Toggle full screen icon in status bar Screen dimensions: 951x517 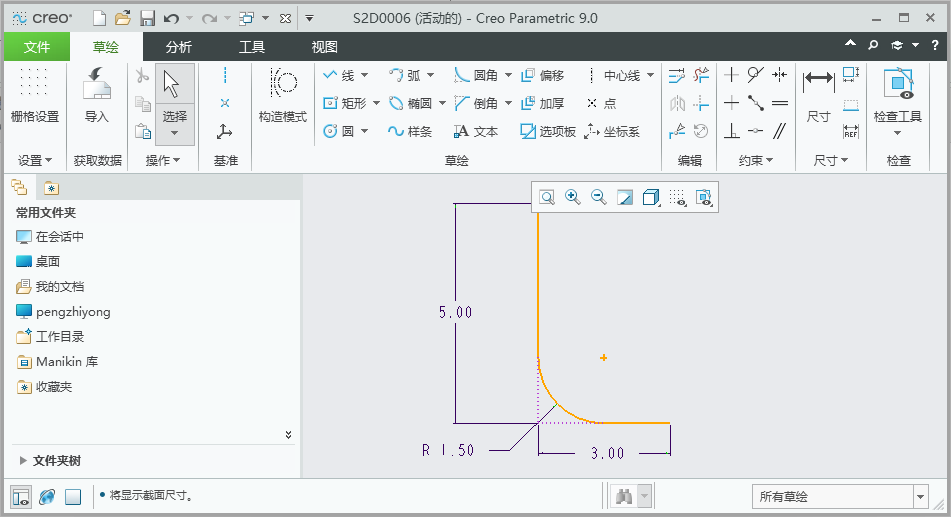click(73, 497)
